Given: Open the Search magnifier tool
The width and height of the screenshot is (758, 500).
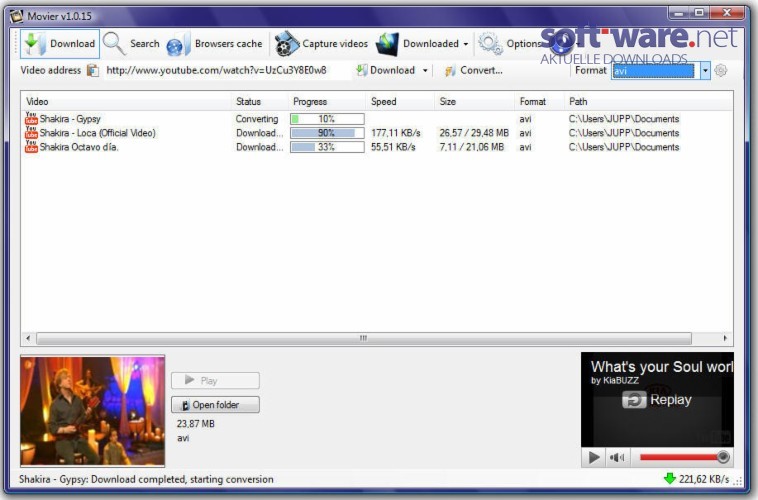Looking at the screenshot, I should [x=131, y=44].
